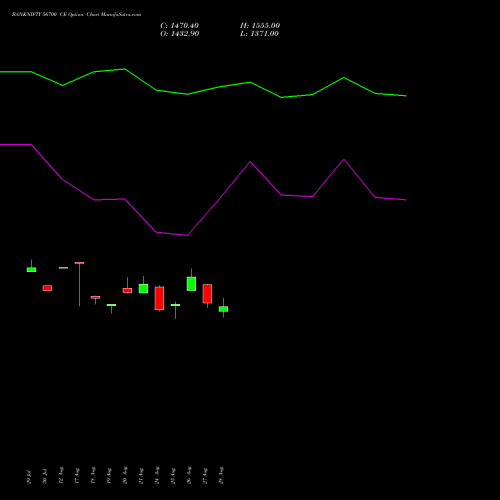The height and width of the screenshot is (500, 500).
Task: Click the last green candle above 28 Aug
Action: (223, 309)
